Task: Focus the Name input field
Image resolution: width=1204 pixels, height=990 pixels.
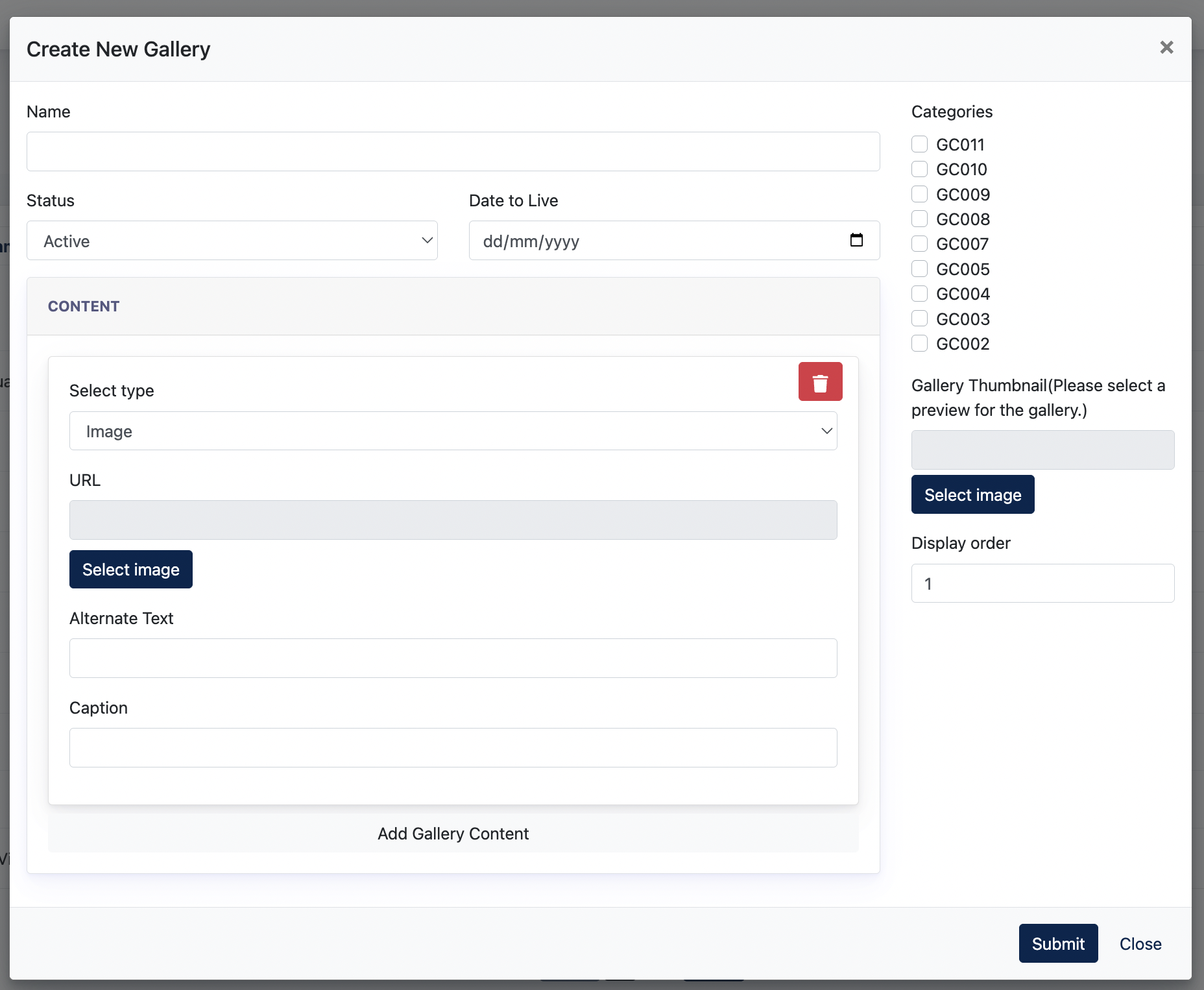Action: click(x=453, y=152)
